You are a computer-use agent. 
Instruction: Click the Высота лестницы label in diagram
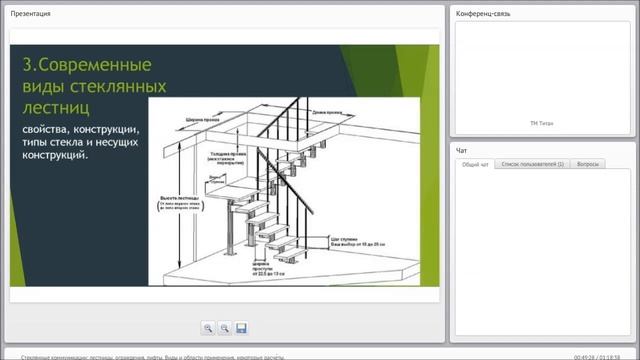point(180,198)
